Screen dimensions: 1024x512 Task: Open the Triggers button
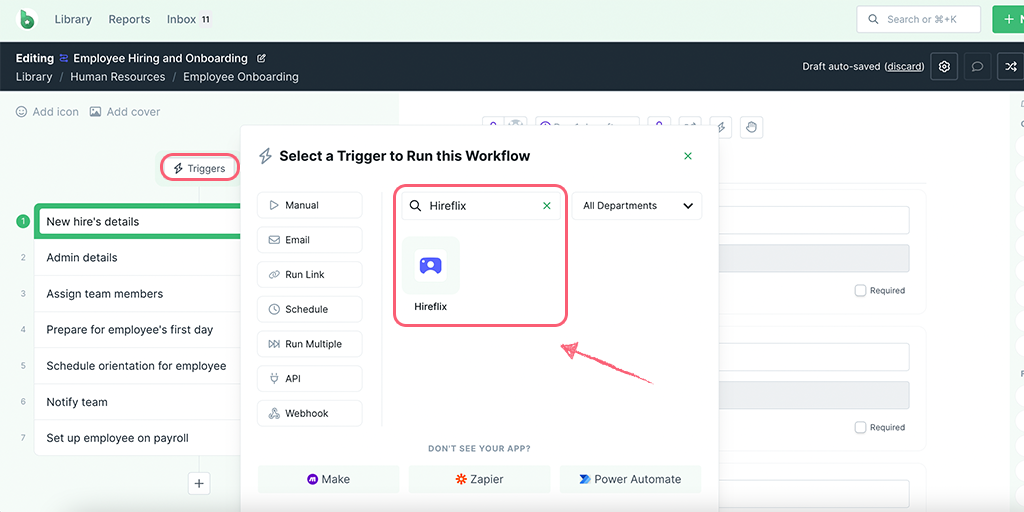[199, 168]
